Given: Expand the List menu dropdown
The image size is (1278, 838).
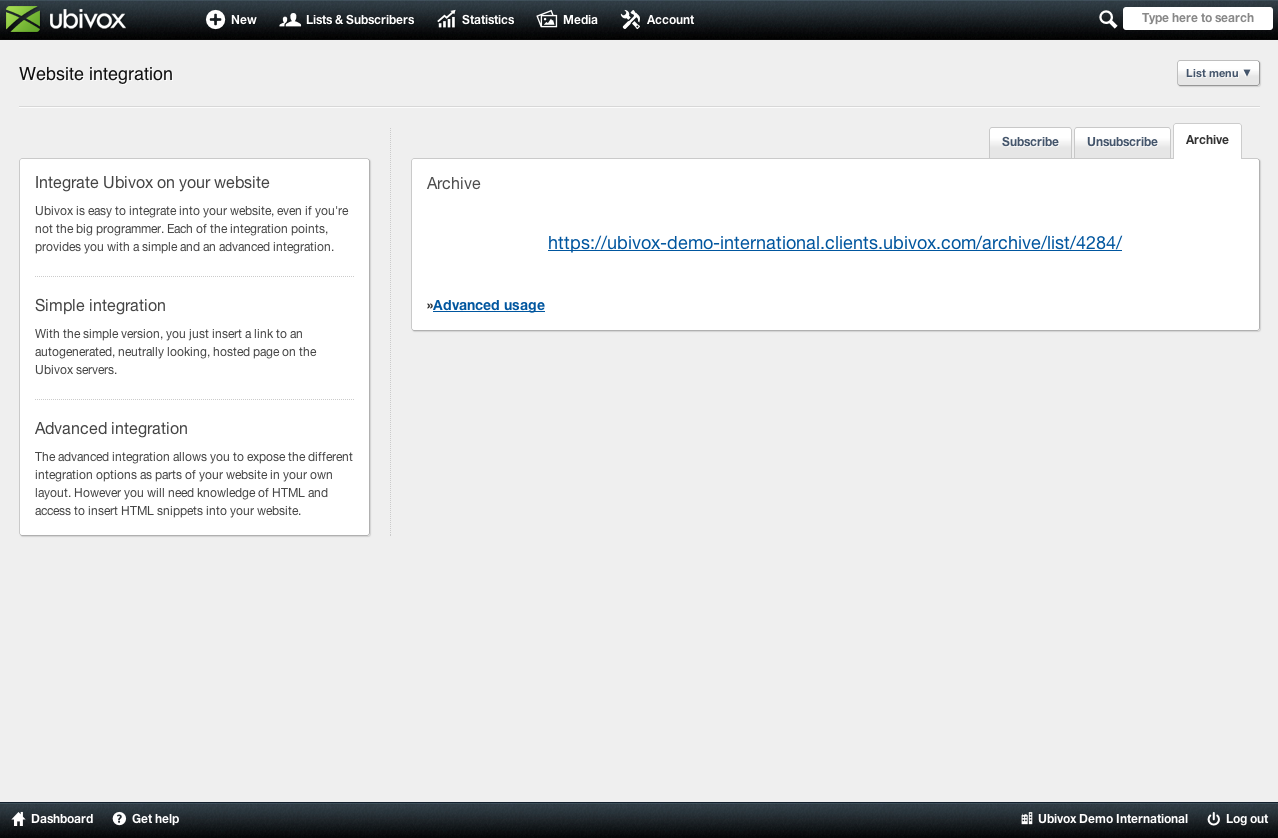Looking at the screenshot, I should coord(1218,73).
